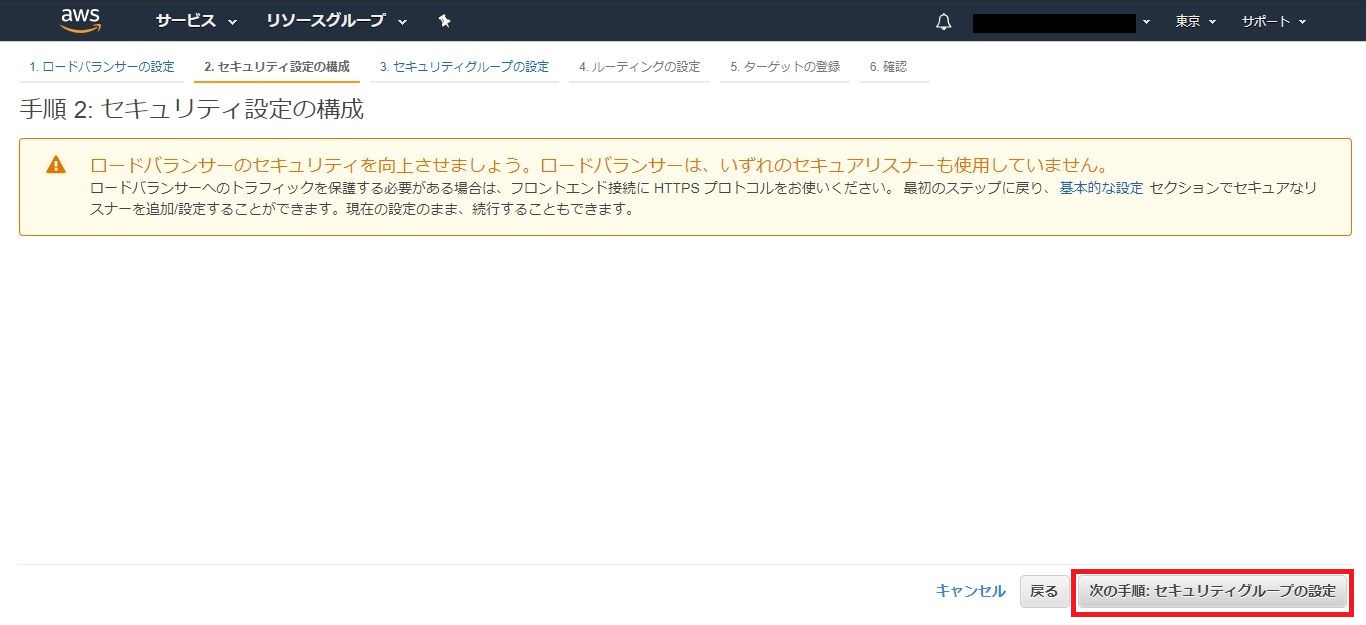1366x625 pixels.
Task: Select the 2. セキュリティ設定の構成 tab
Action: [277, 67]
